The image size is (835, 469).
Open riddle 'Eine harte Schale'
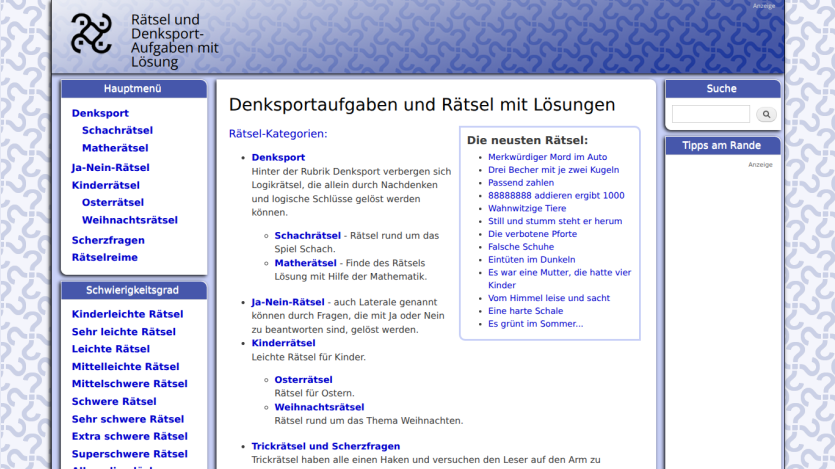coord(525,311)
